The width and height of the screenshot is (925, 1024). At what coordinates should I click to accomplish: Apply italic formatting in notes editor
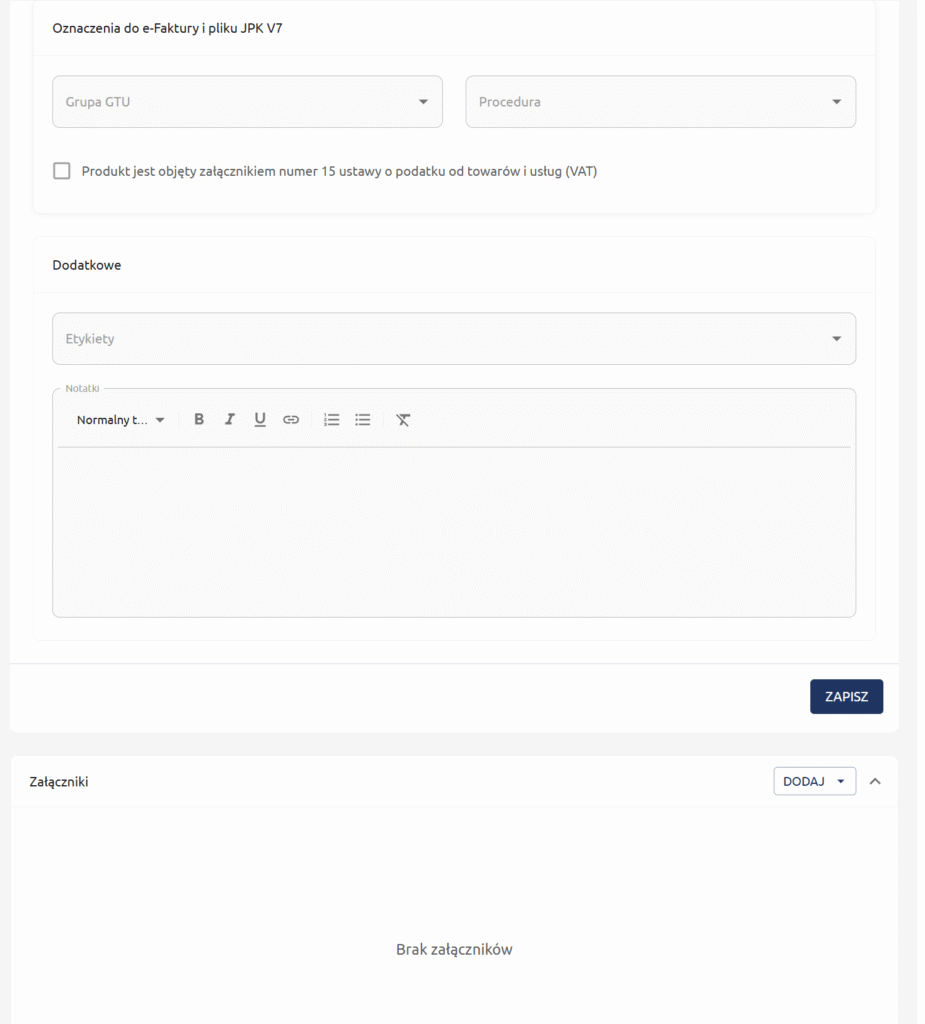[x=229, y=420]
